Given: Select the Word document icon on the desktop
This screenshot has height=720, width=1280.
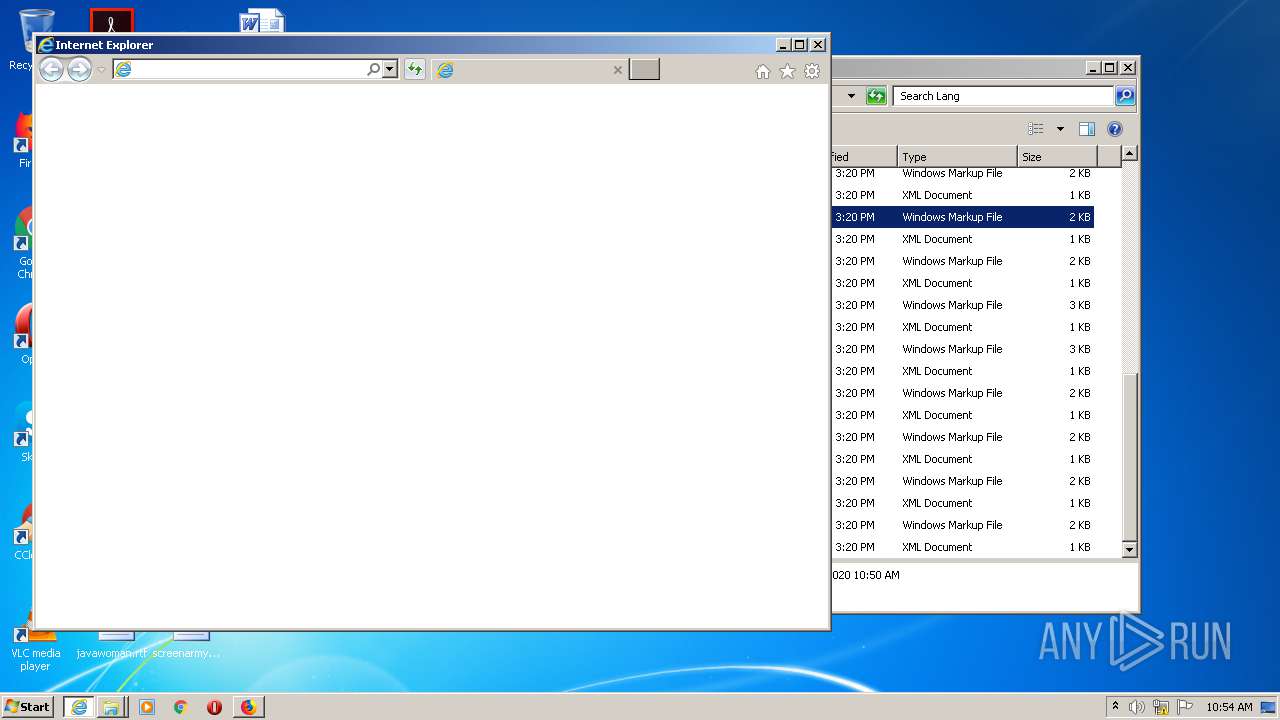Looking at the screenshot, I should (262, 21).
